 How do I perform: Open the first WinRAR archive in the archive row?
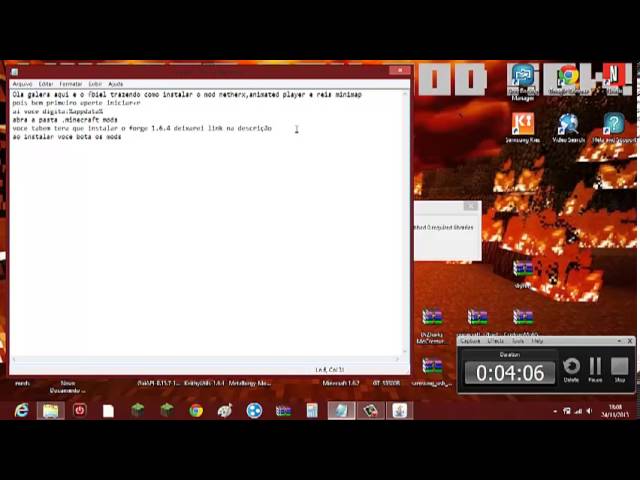[x=432, y=324]
